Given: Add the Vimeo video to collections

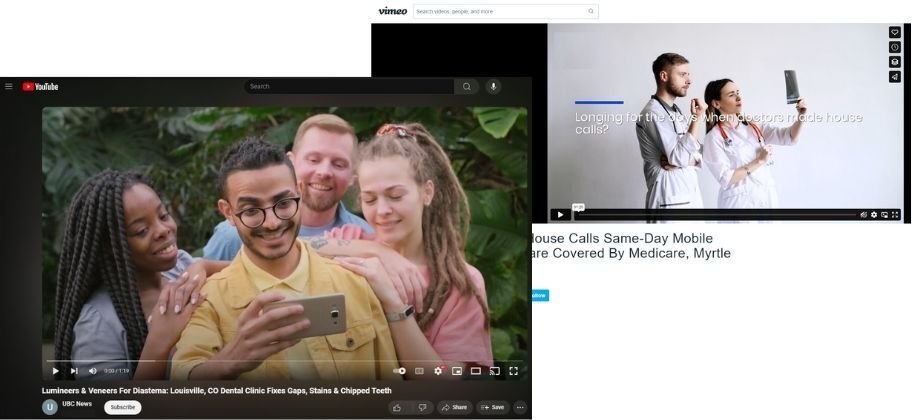Looking at the screenshot, I should pyautogui.click(x=895, y=62).
